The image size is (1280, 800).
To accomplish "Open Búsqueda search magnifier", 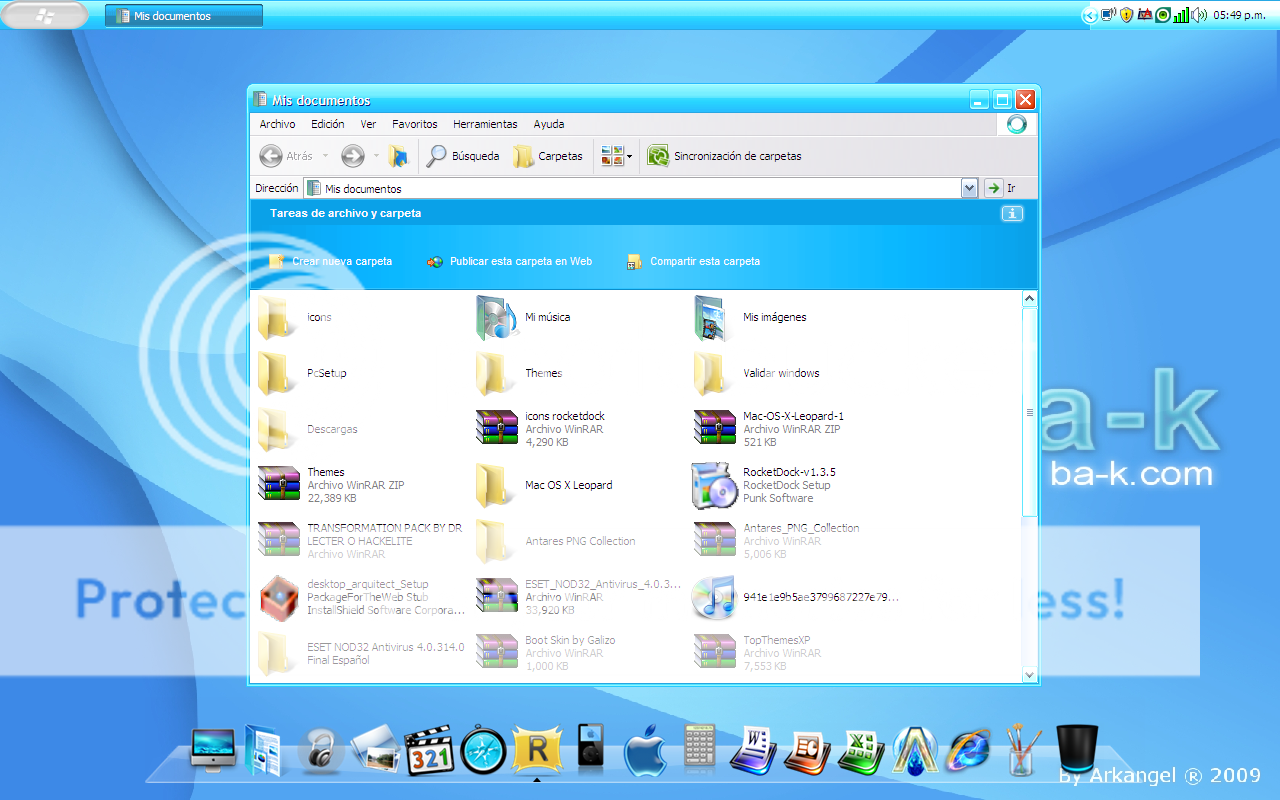I will coord(463,156).
